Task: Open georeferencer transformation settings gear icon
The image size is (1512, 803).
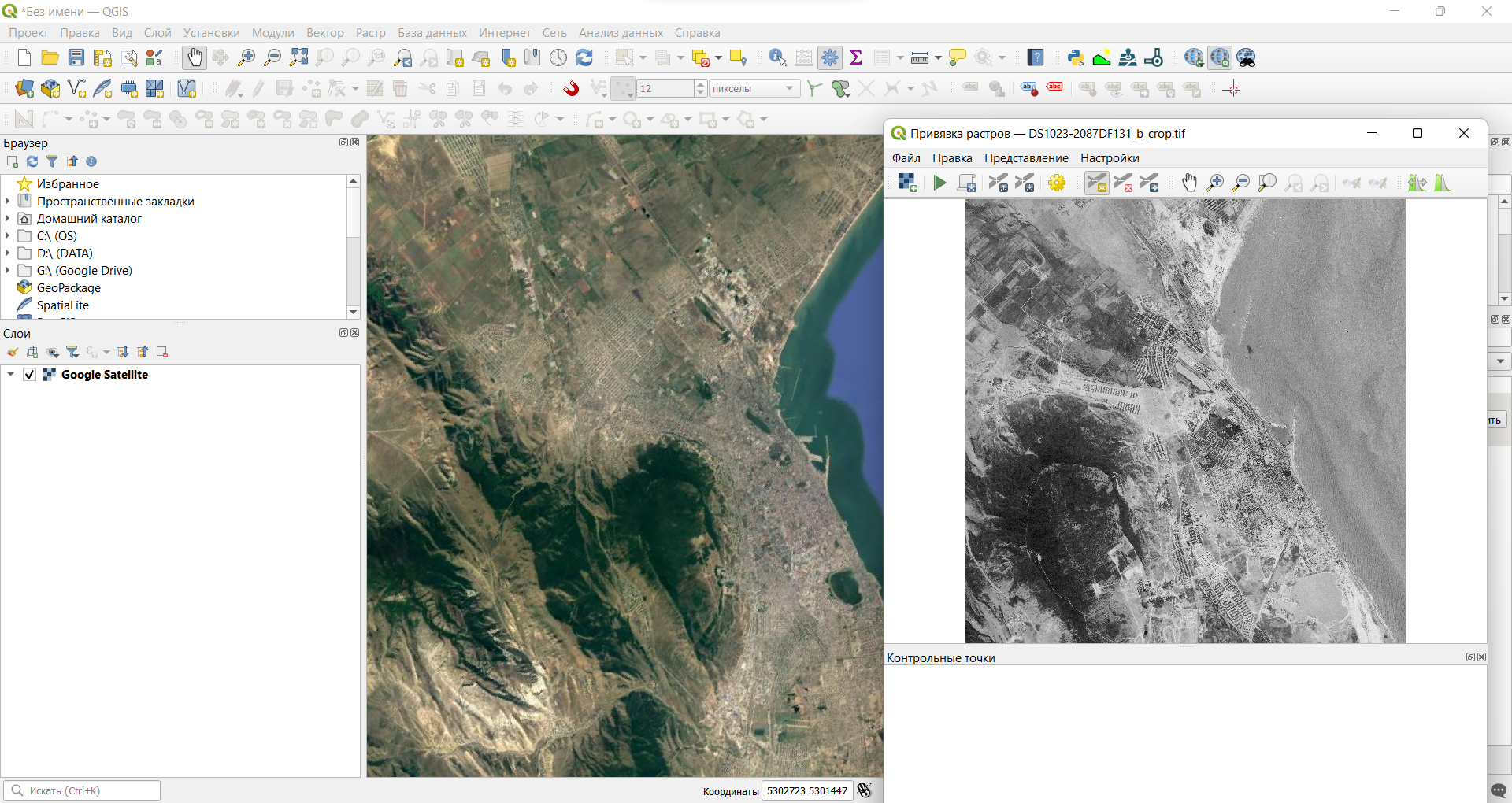Action: [x=1057, y=183]
